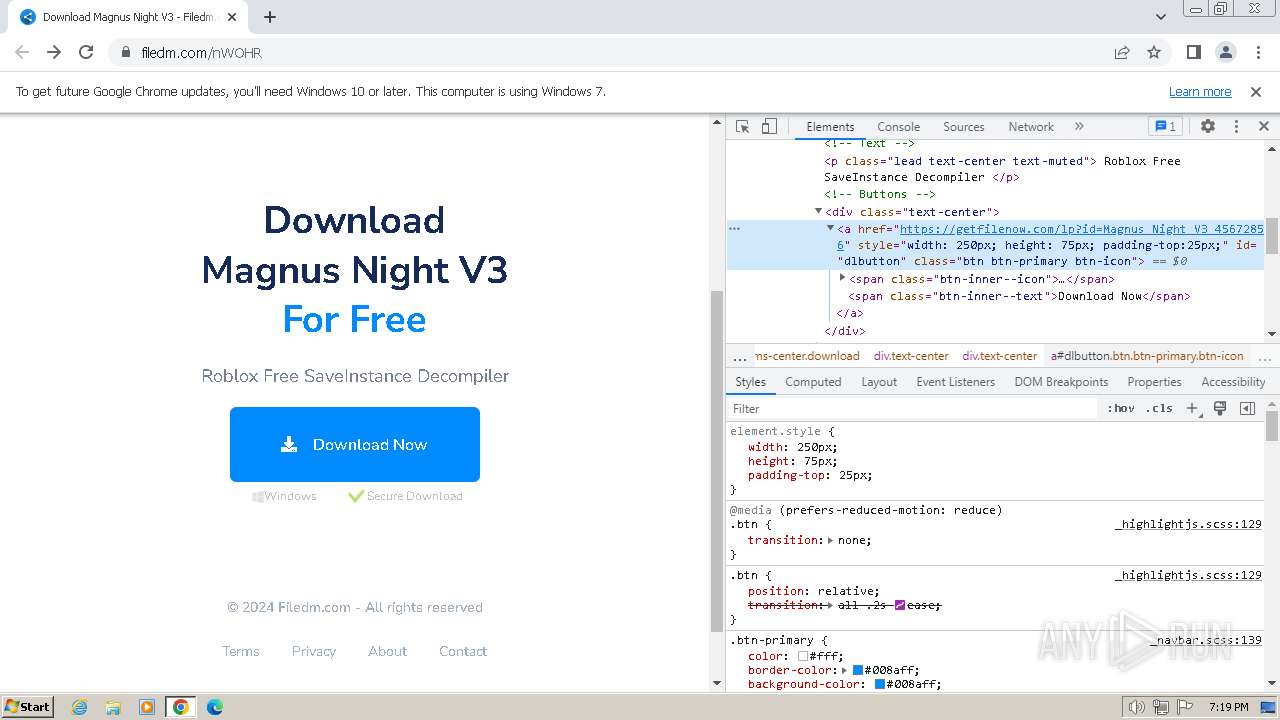Collapse the div class text-center node
1280x720 pixels.
click(818, 212)
